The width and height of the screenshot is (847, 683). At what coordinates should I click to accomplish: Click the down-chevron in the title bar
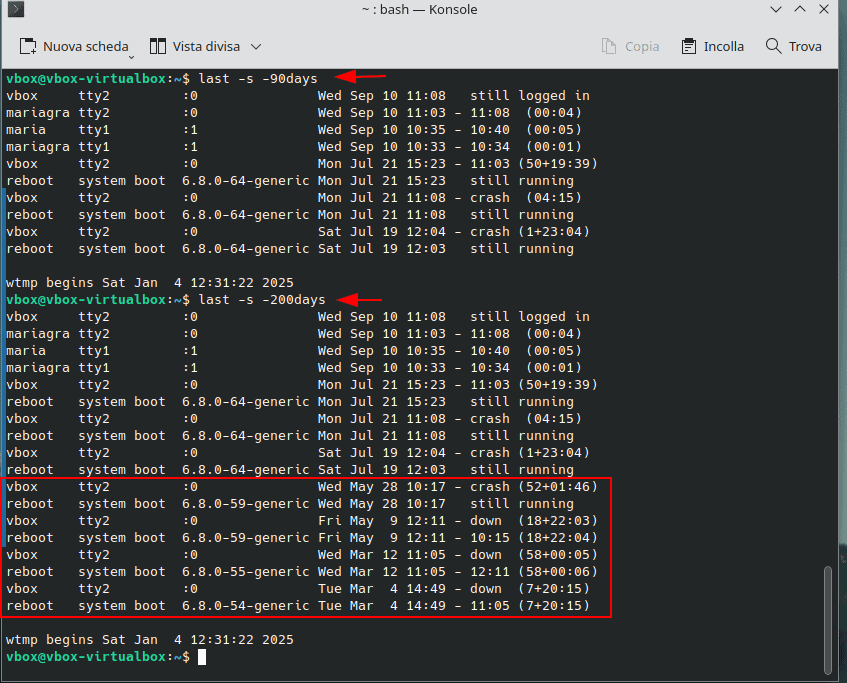[775, 9]
